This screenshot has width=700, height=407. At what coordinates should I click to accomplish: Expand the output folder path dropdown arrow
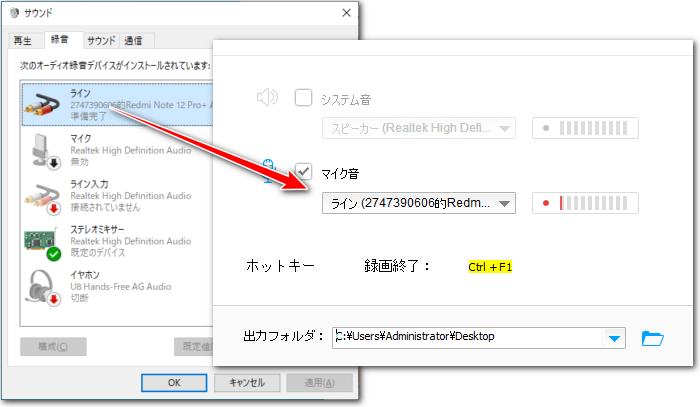[x=614, y=338]
